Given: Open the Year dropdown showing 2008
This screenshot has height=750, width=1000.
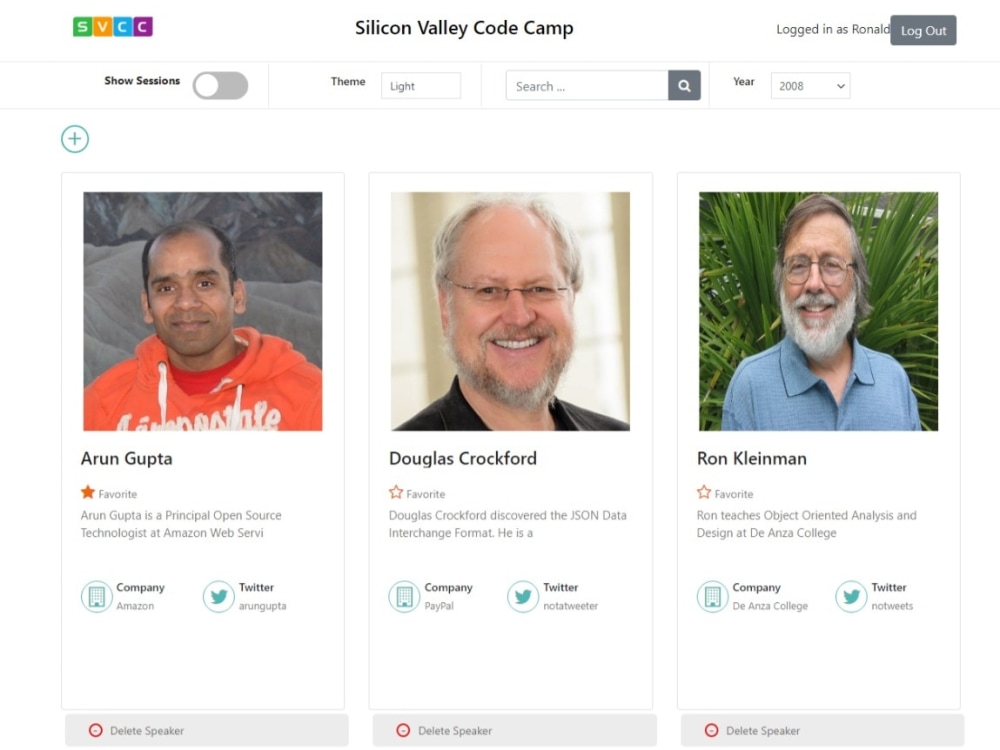Looking at the screenshot, I should click(811, 85).
